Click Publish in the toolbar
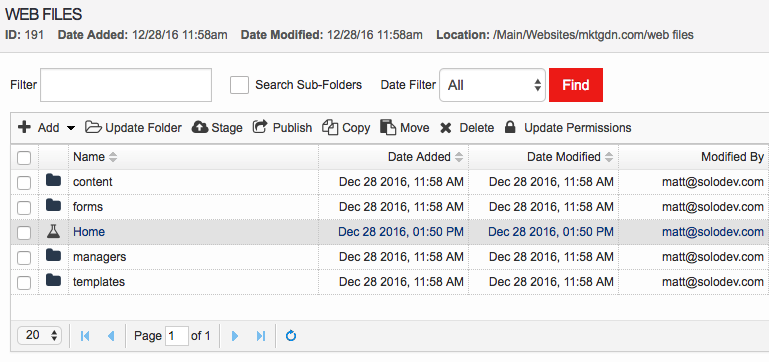This screenshot has height=362, width=769. click(x=282, y=128)
